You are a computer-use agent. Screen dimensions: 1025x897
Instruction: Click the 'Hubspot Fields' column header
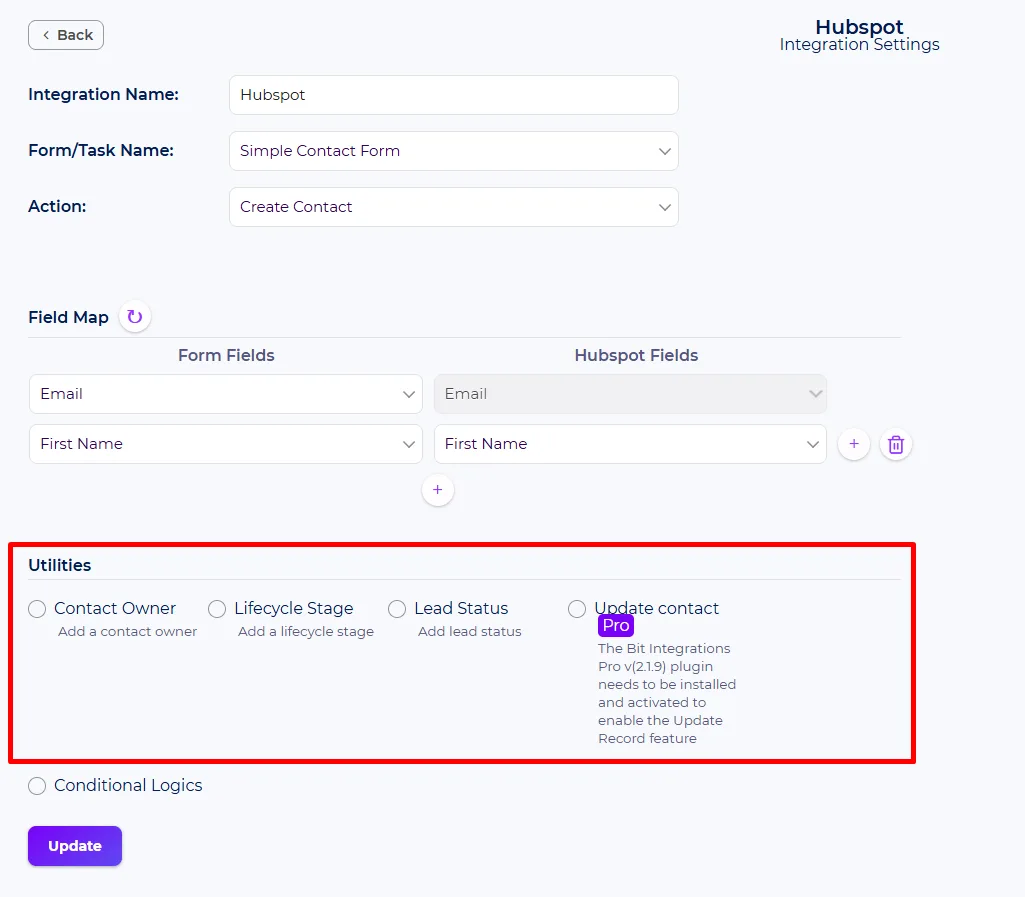coord(636,356)
